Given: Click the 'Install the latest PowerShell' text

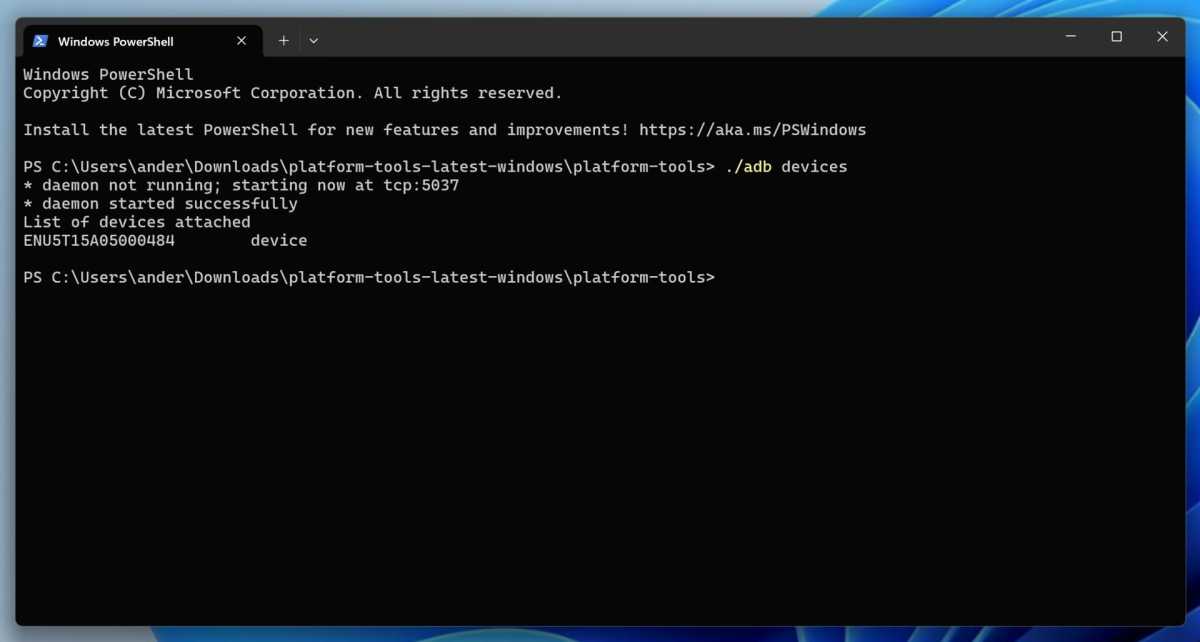Looking at the screenshot, I should click(160, 130).
